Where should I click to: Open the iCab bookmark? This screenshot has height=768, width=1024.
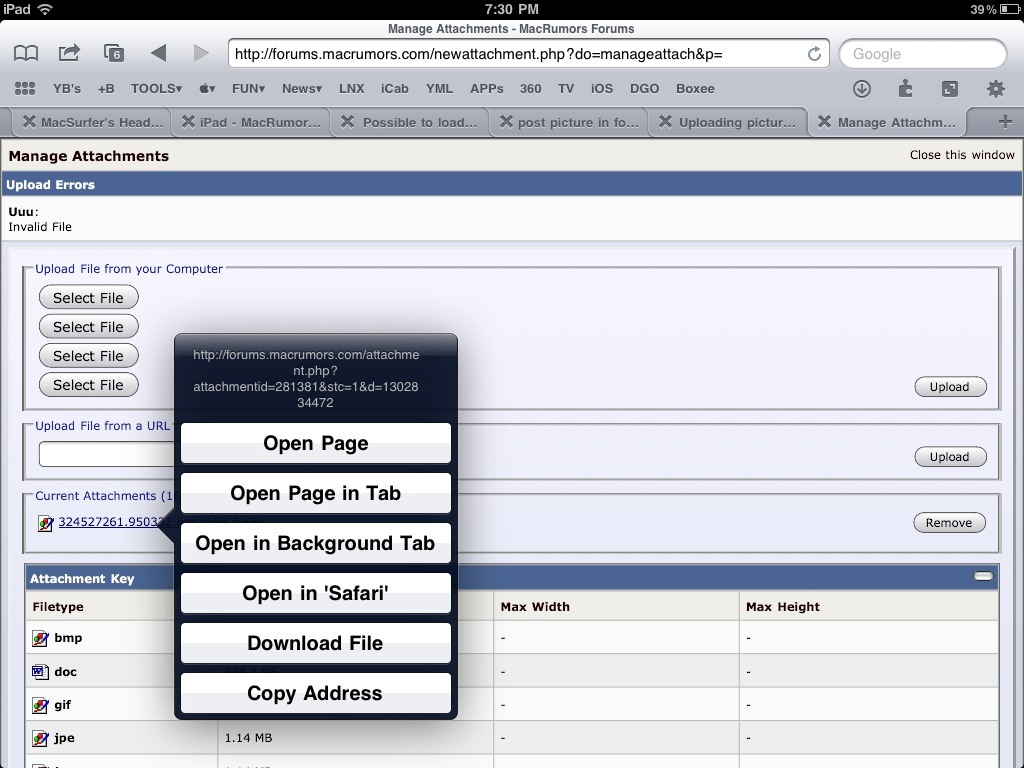tap(394, 88)
